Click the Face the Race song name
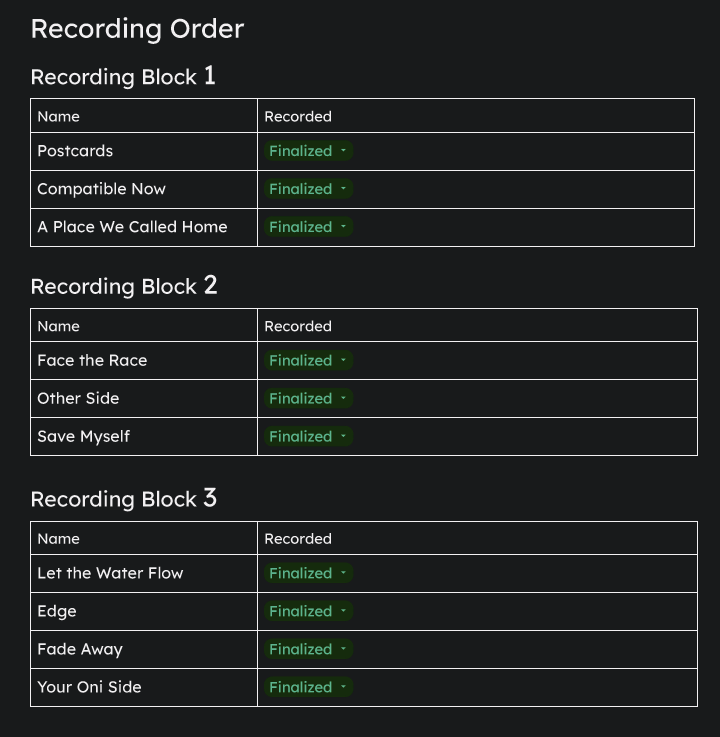This screenshot has width=720, height=737. (92, 361)
